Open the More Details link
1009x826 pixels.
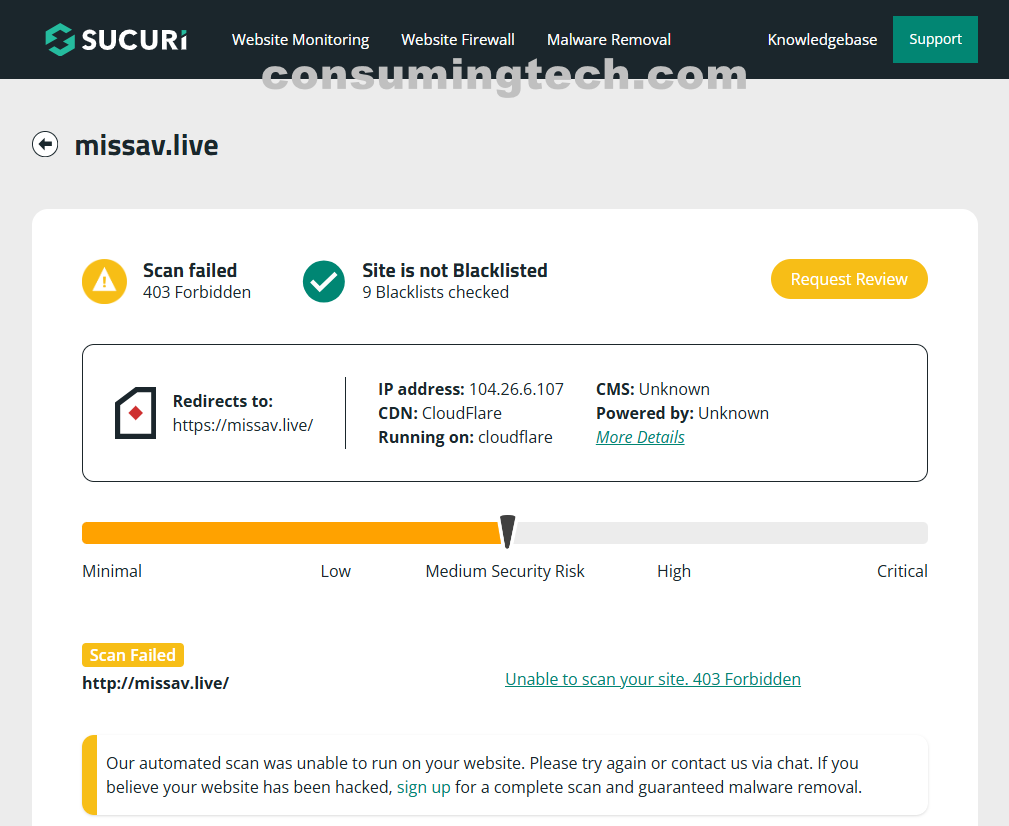pyautogui.click(x=640, y=437)
